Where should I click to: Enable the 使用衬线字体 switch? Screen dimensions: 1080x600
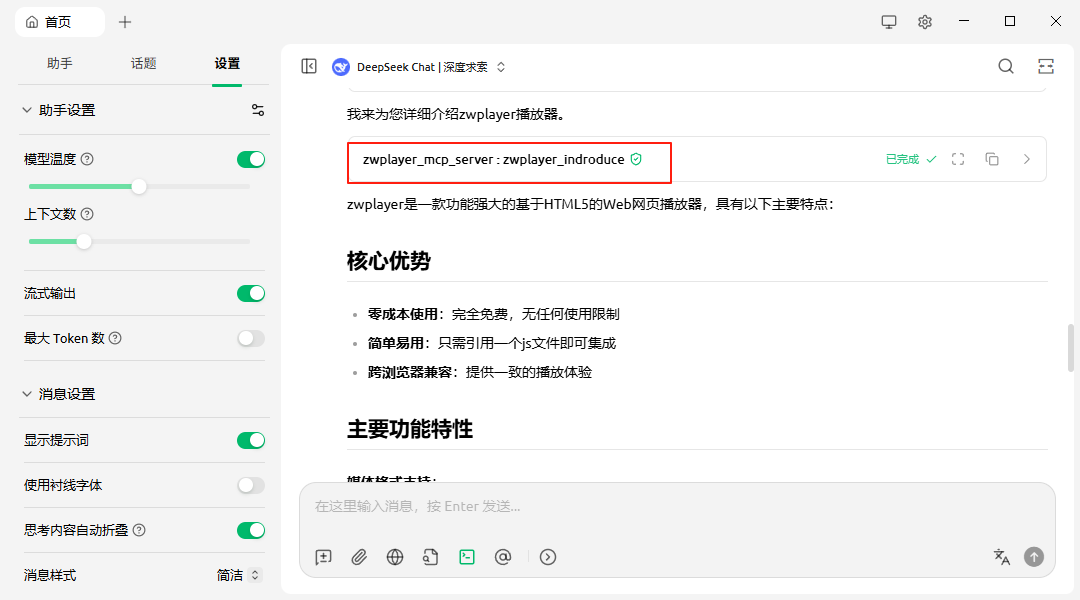click(251, 485)
